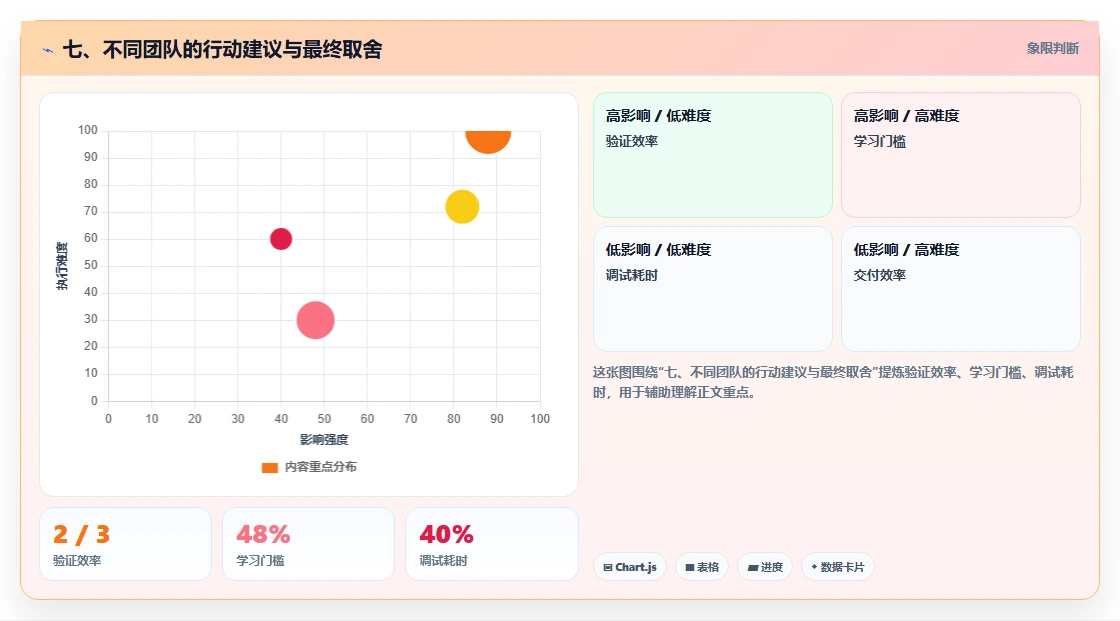Viewport: 1120px width, 621px height.
Task: Select the orange bubble near top of chart
Action: [x=488, y=140]
